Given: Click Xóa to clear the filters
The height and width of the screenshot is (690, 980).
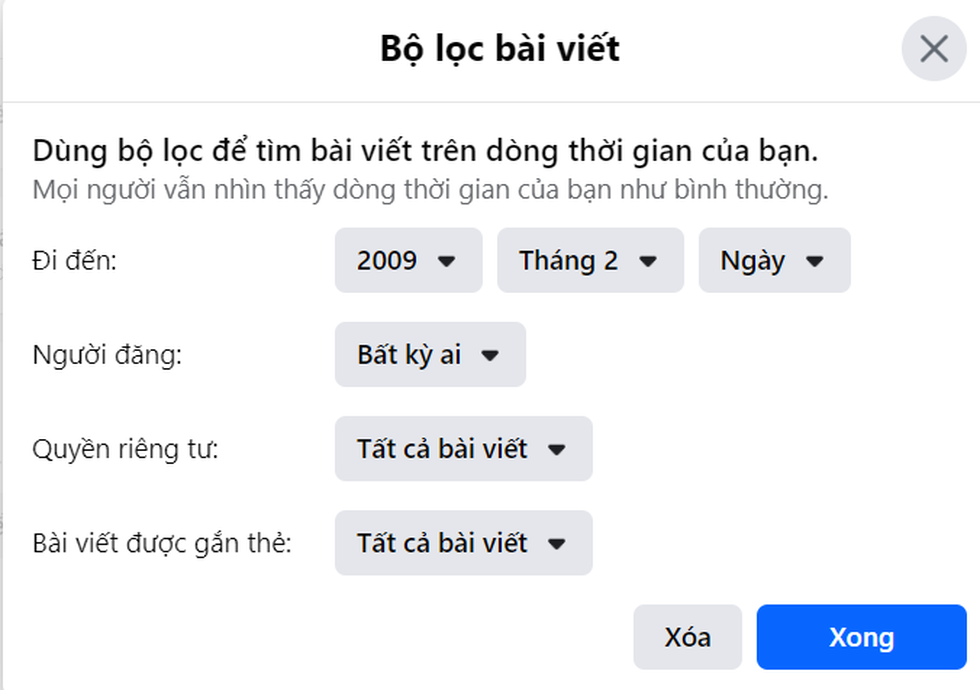Looking at the screenshot, I should pyautogui.click(x=687, y=637).
